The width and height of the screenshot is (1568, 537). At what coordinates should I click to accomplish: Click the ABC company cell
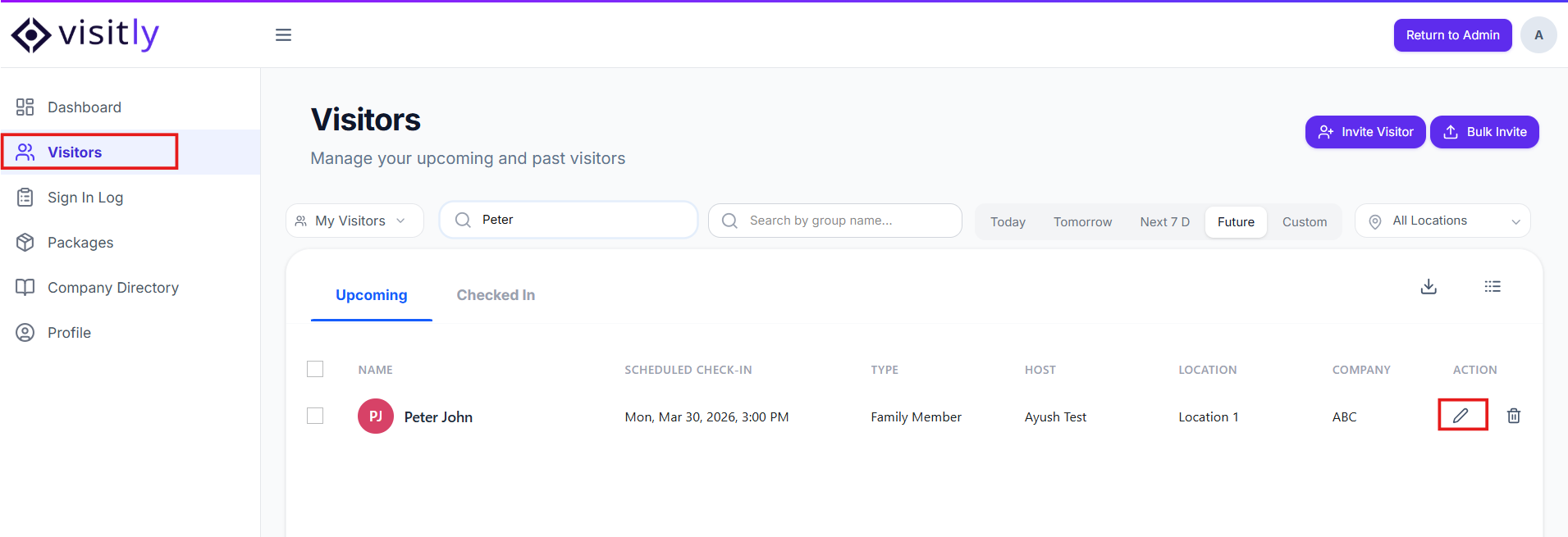click(1344, 417)
